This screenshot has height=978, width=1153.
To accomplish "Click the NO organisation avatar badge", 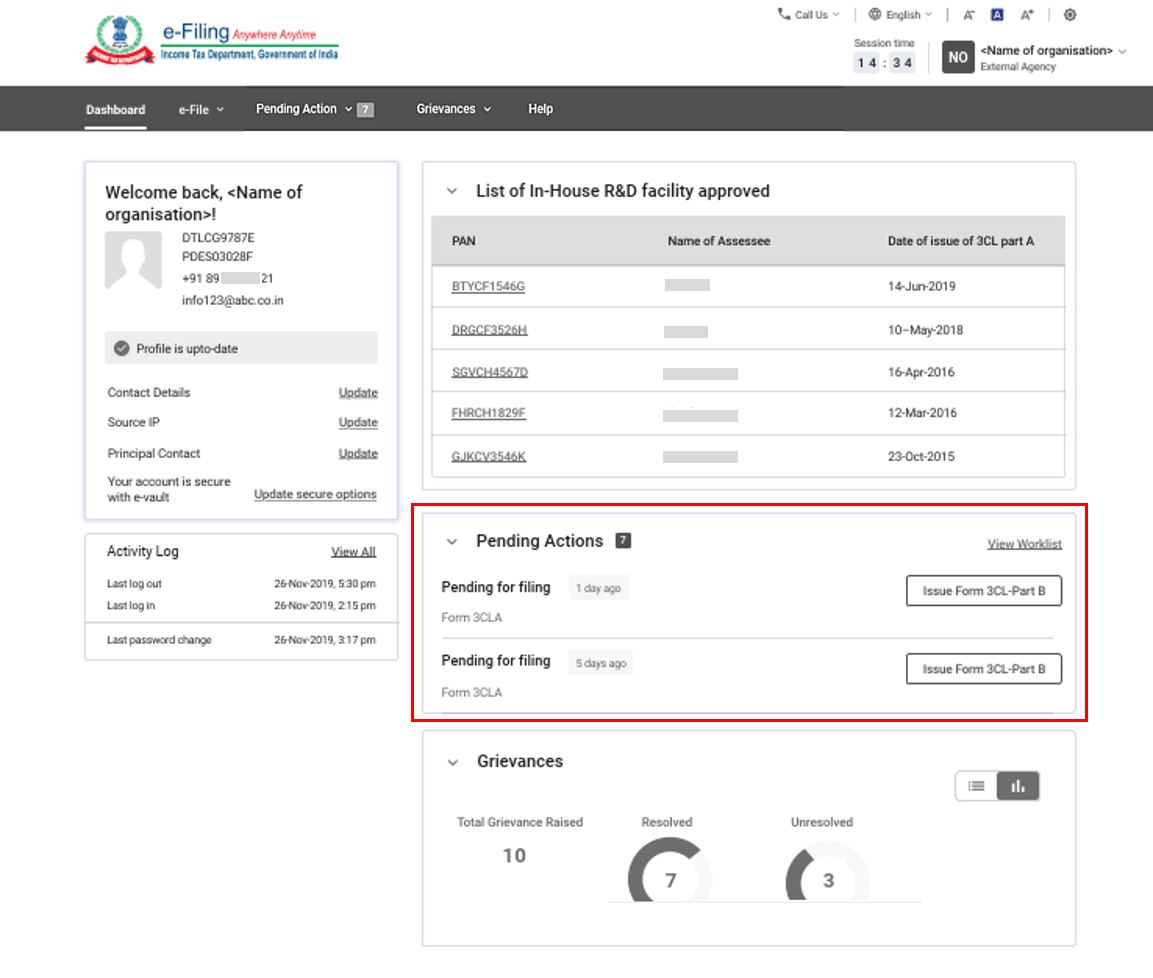I will click(x=957, y=57).
